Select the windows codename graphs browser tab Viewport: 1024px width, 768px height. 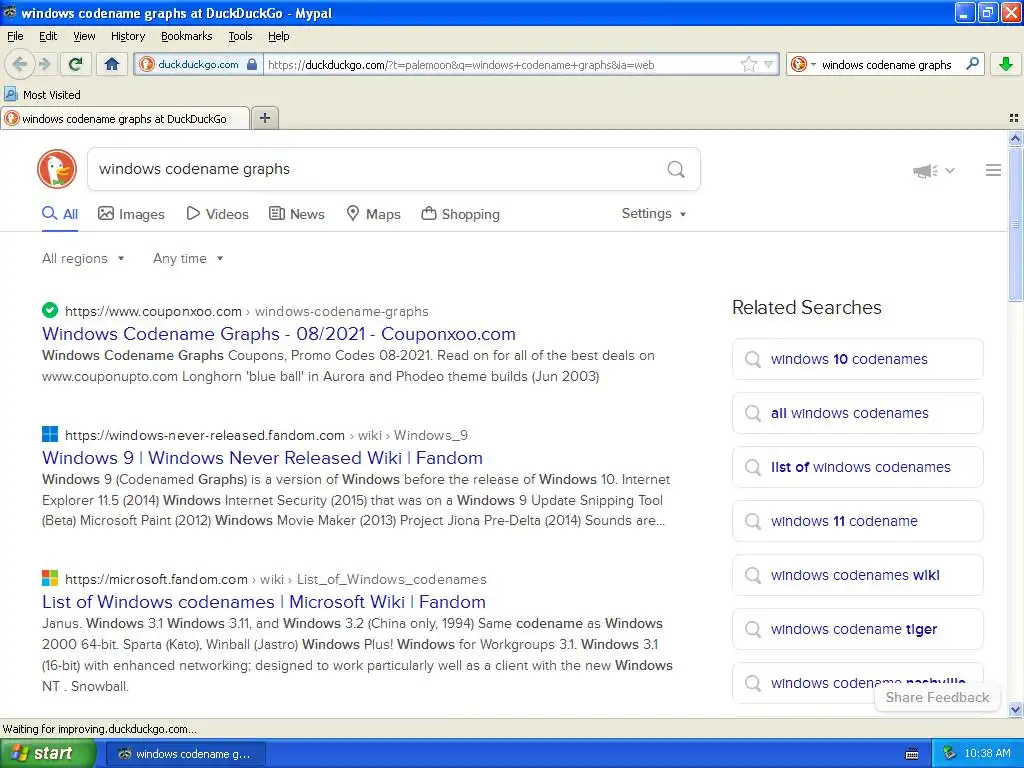click(x=124, y=119)
